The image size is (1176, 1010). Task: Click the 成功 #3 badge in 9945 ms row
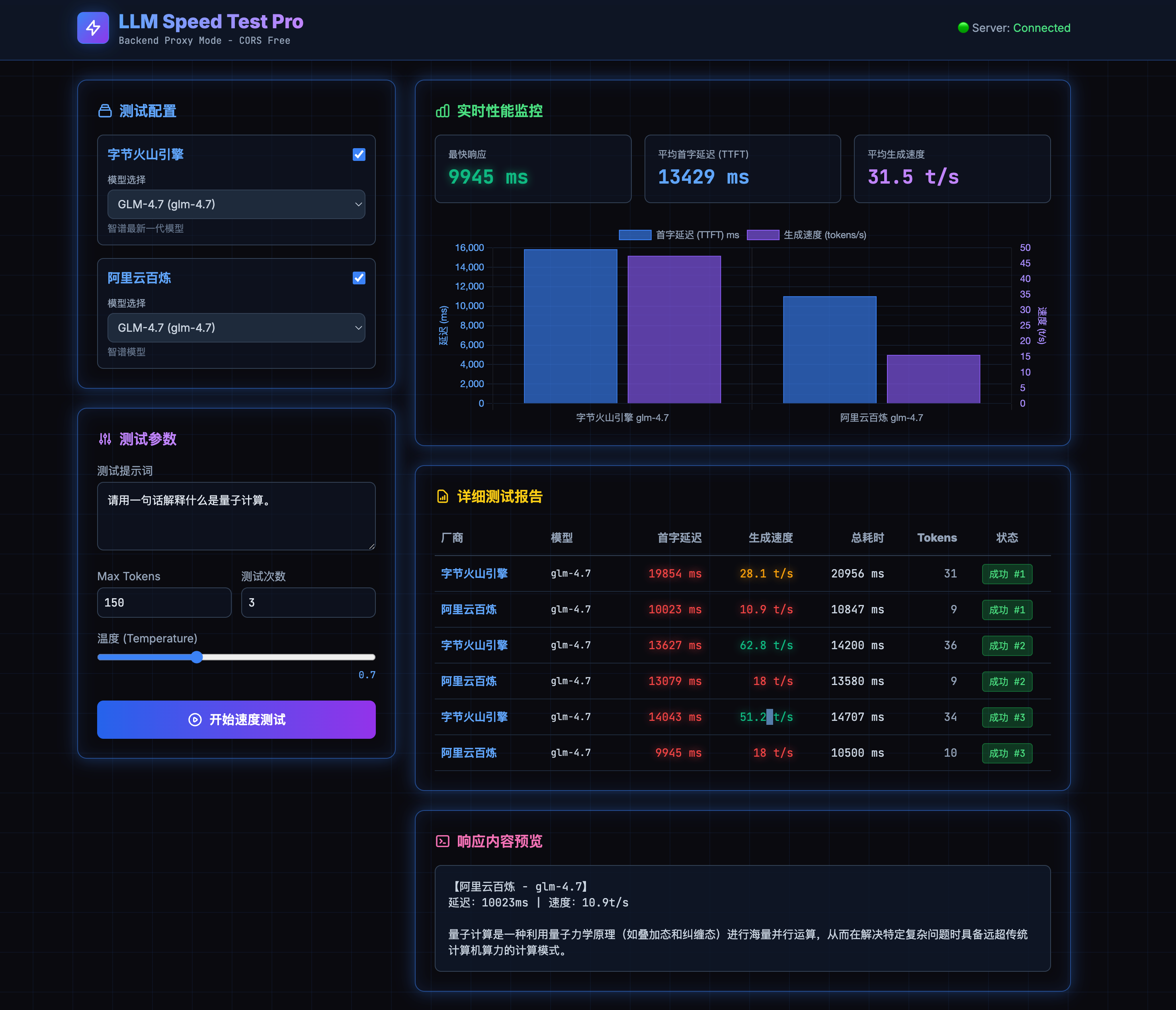pyautogui.click(x=1007, y=753)
